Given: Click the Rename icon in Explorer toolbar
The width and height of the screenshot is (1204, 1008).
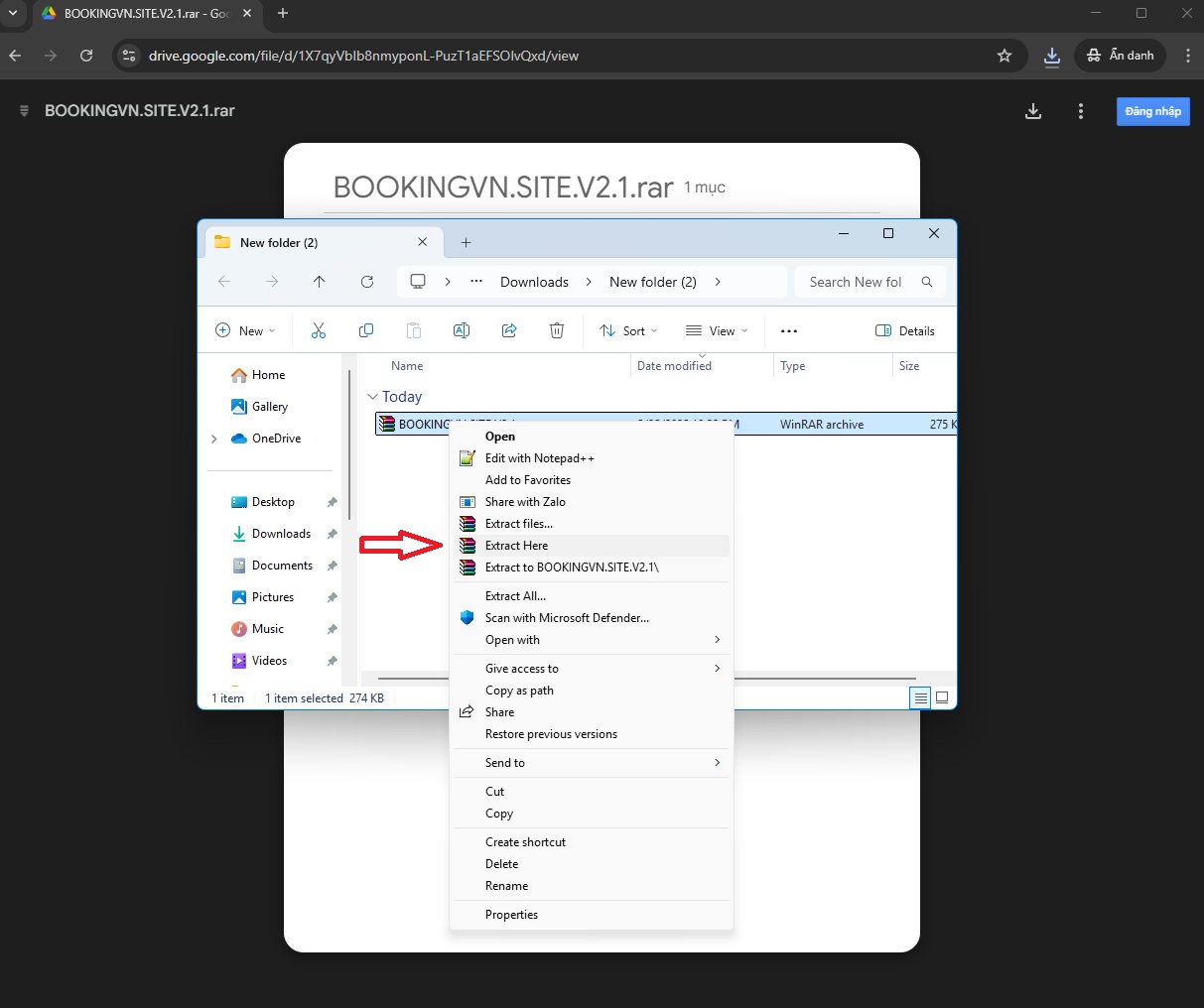Looking at the screenshot, I should [x=462, y=331].
